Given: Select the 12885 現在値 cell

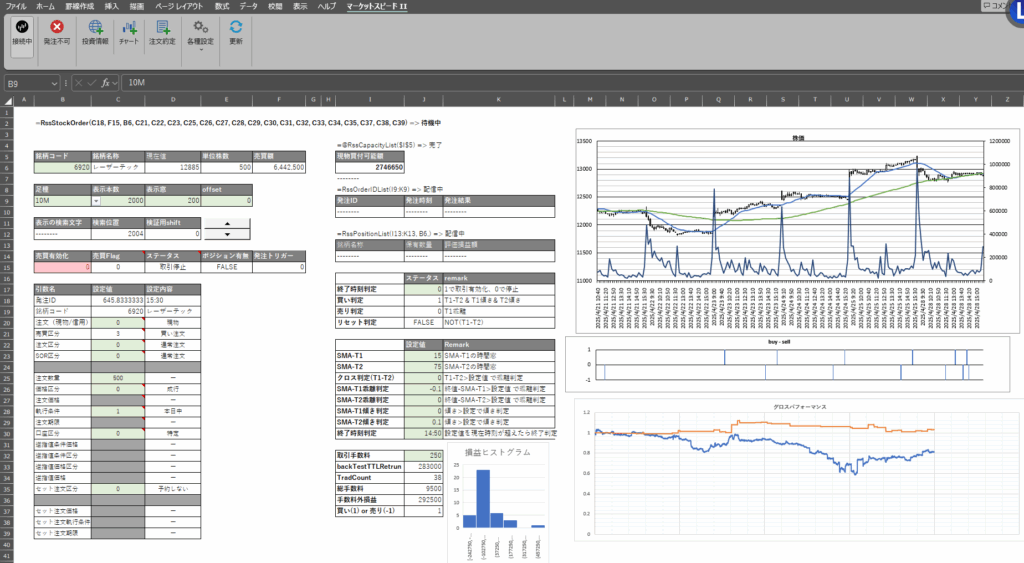Looking at the screenshot, I should tap(172, 167).
